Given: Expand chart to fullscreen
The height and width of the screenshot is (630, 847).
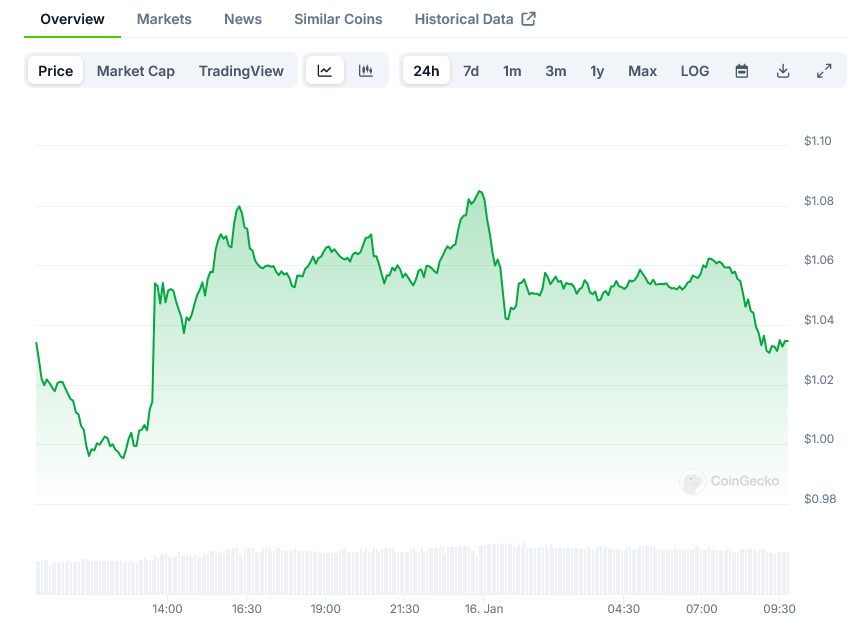Looking at the screenshot, I should click(824, 71).
